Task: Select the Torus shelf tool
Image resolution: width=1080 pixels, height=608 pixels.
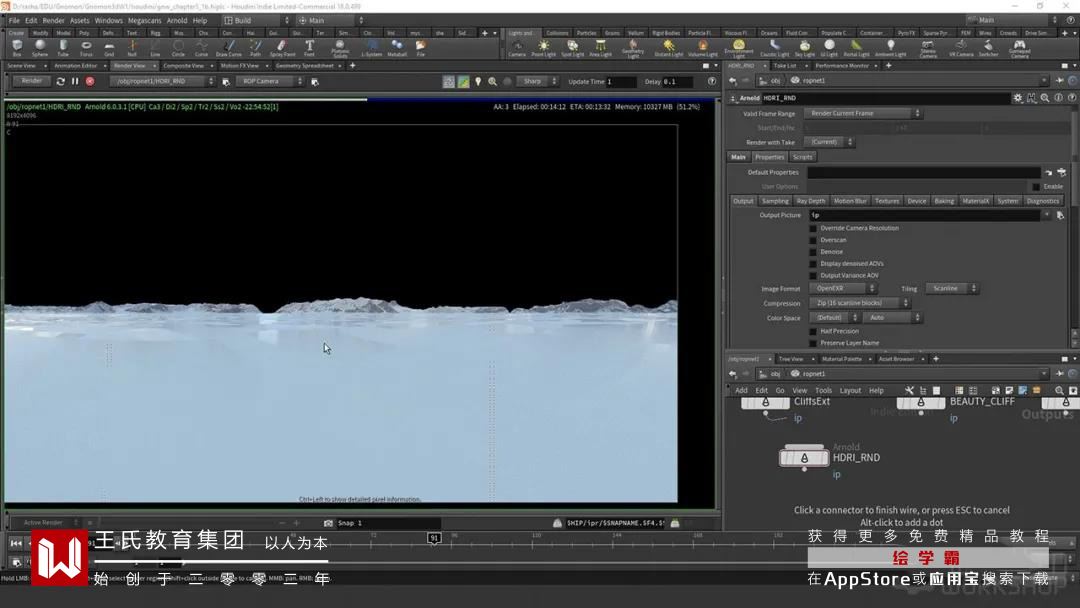Action: tap(86, 48)
